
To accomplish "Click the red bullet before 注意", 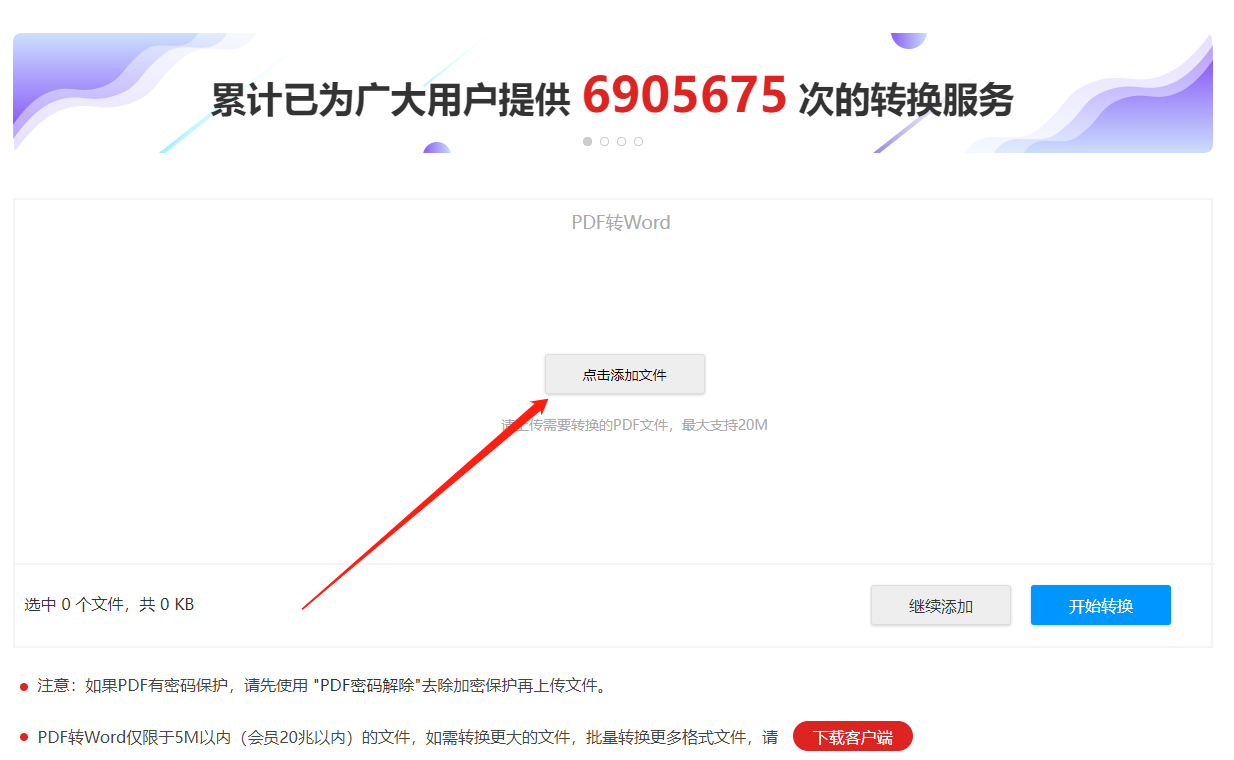I will [x=24, y=686].
